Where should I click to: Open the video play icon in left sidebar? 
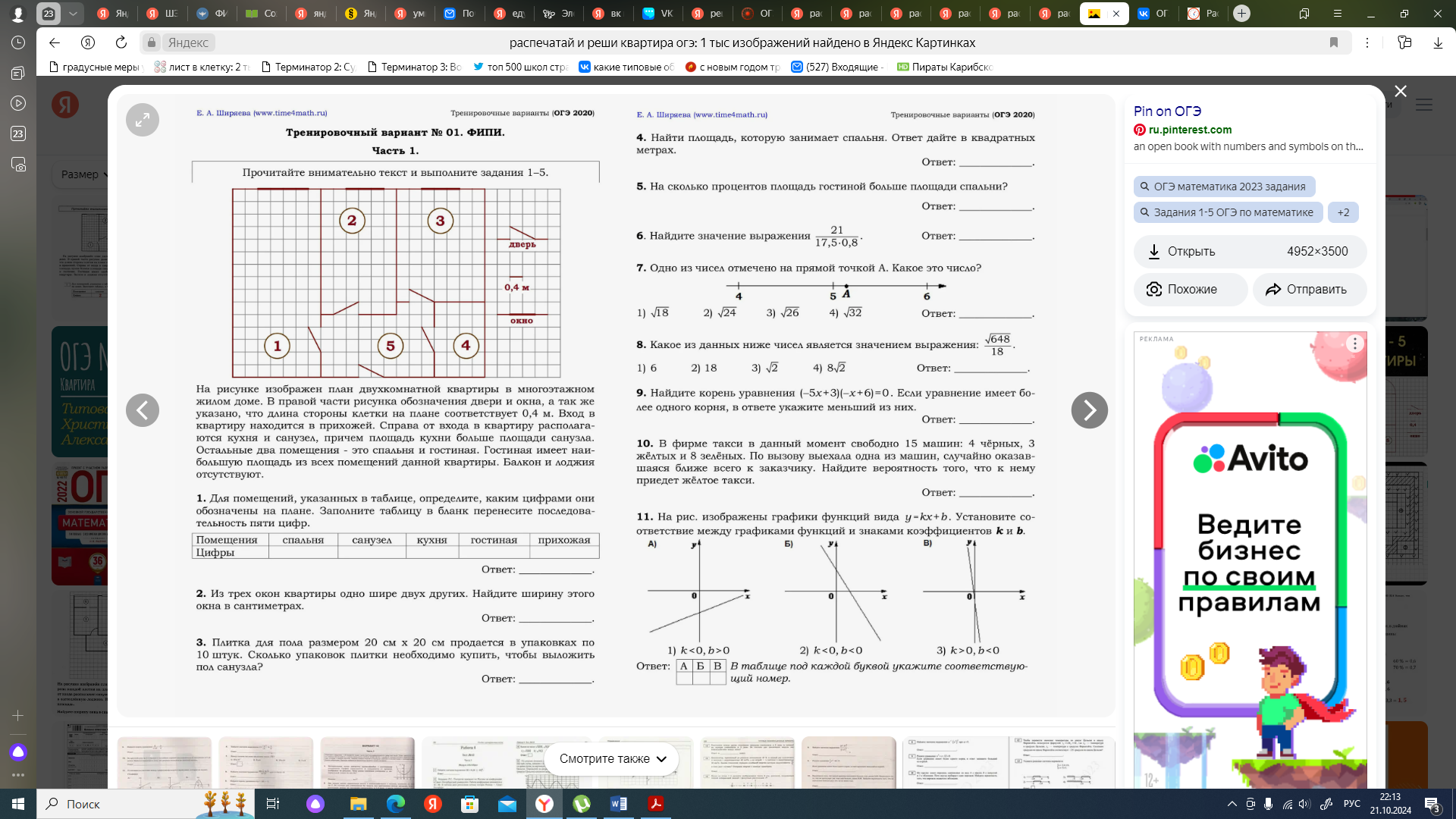(18, 103)
